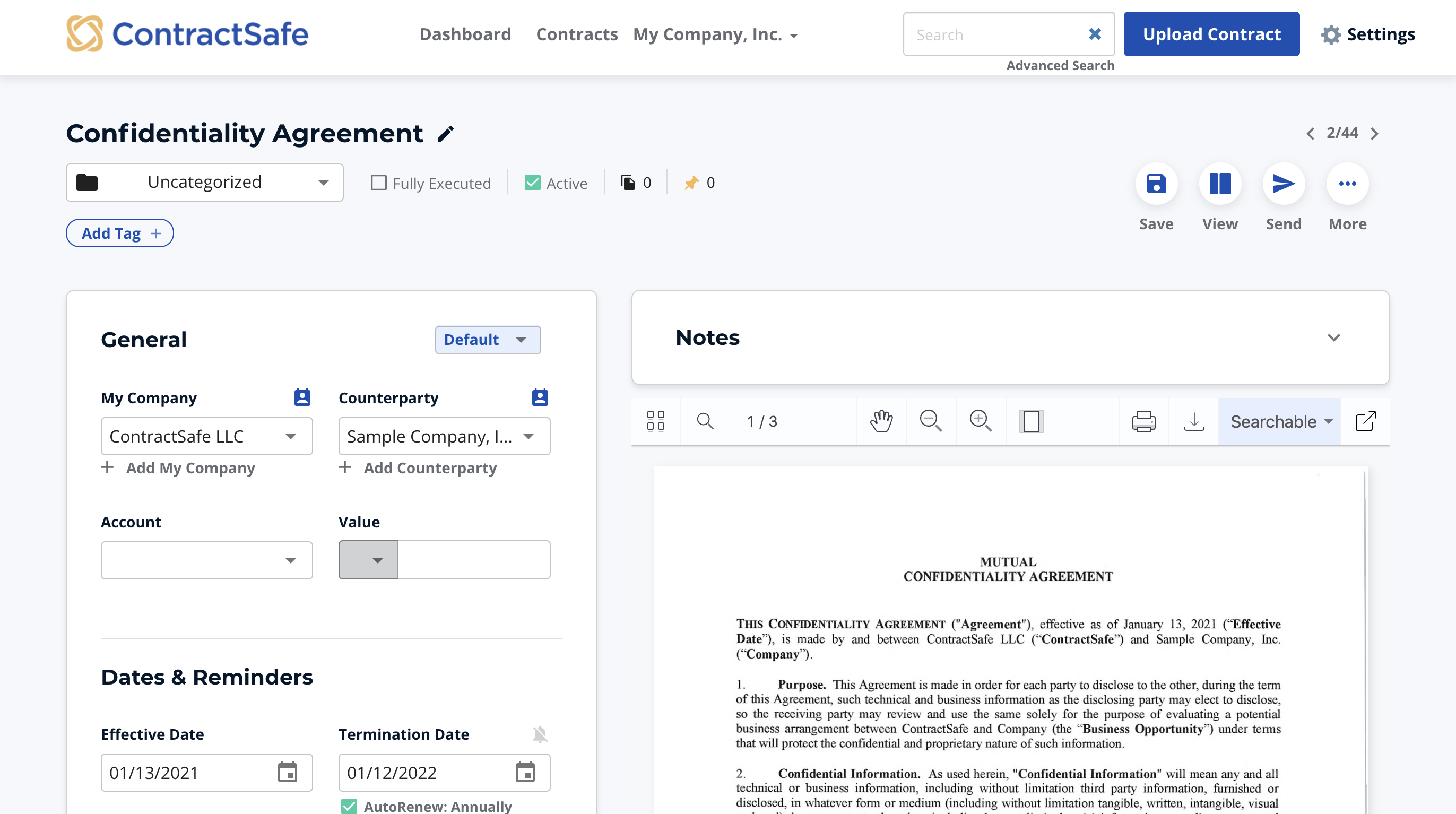Download the document
Image resolution: width=1456 pixels, height=814 pixels.
[x=1194, y=421]
